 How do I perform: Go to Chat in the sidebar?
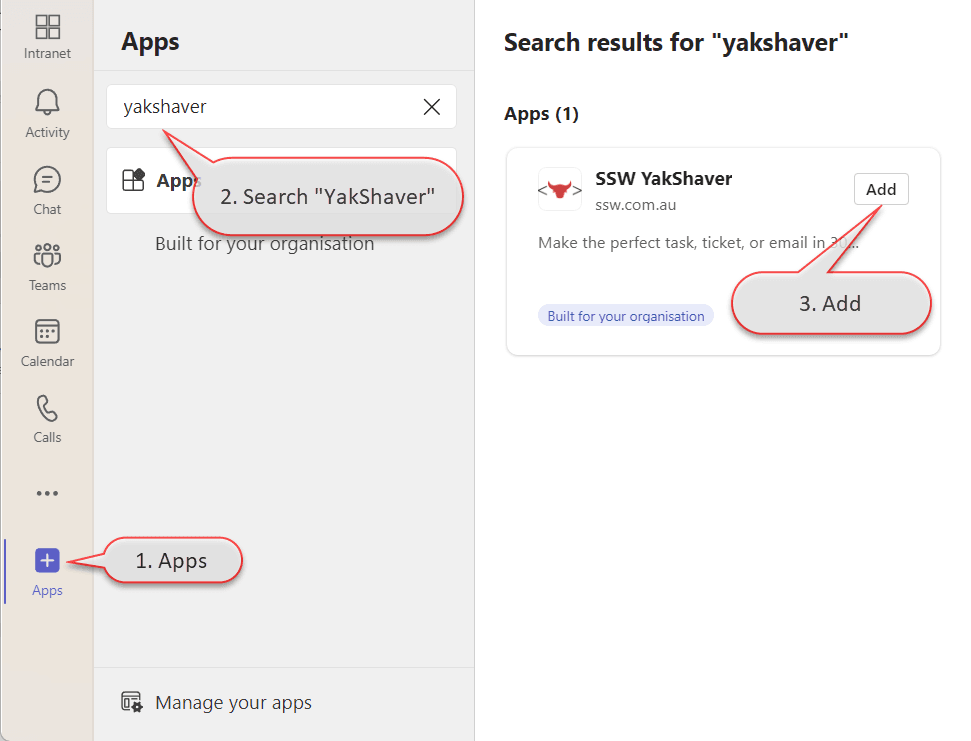47,190
